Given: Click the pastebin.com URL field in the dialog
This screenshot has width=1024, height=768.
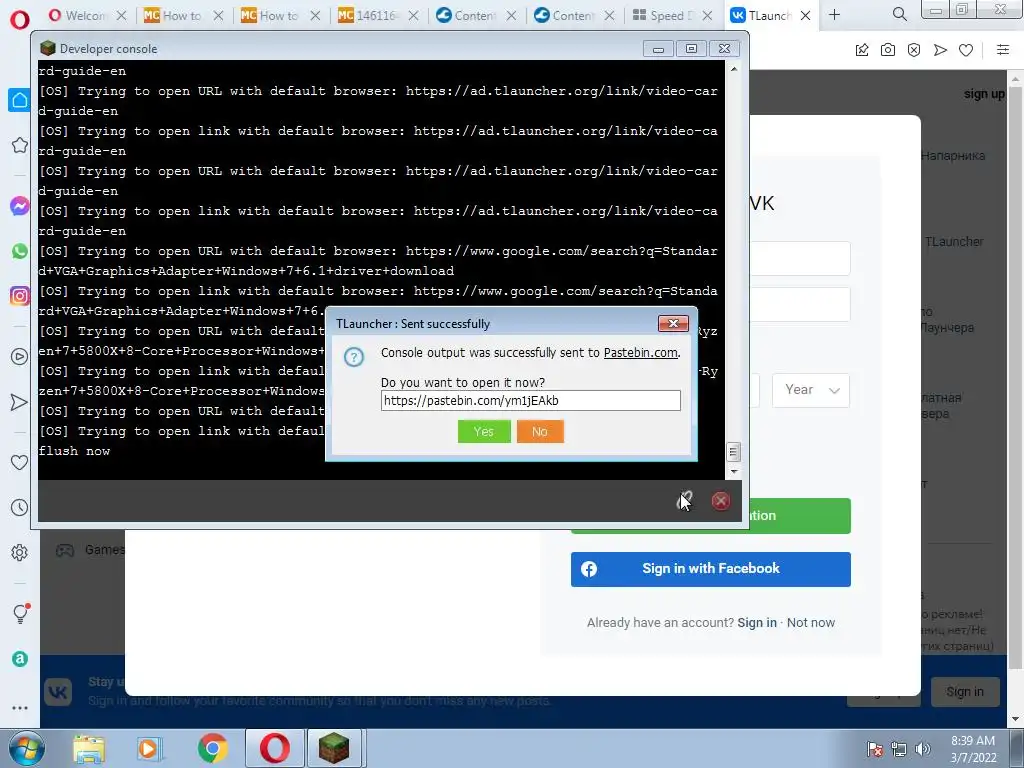Looking at the screenshot, I should coord(530,400).
